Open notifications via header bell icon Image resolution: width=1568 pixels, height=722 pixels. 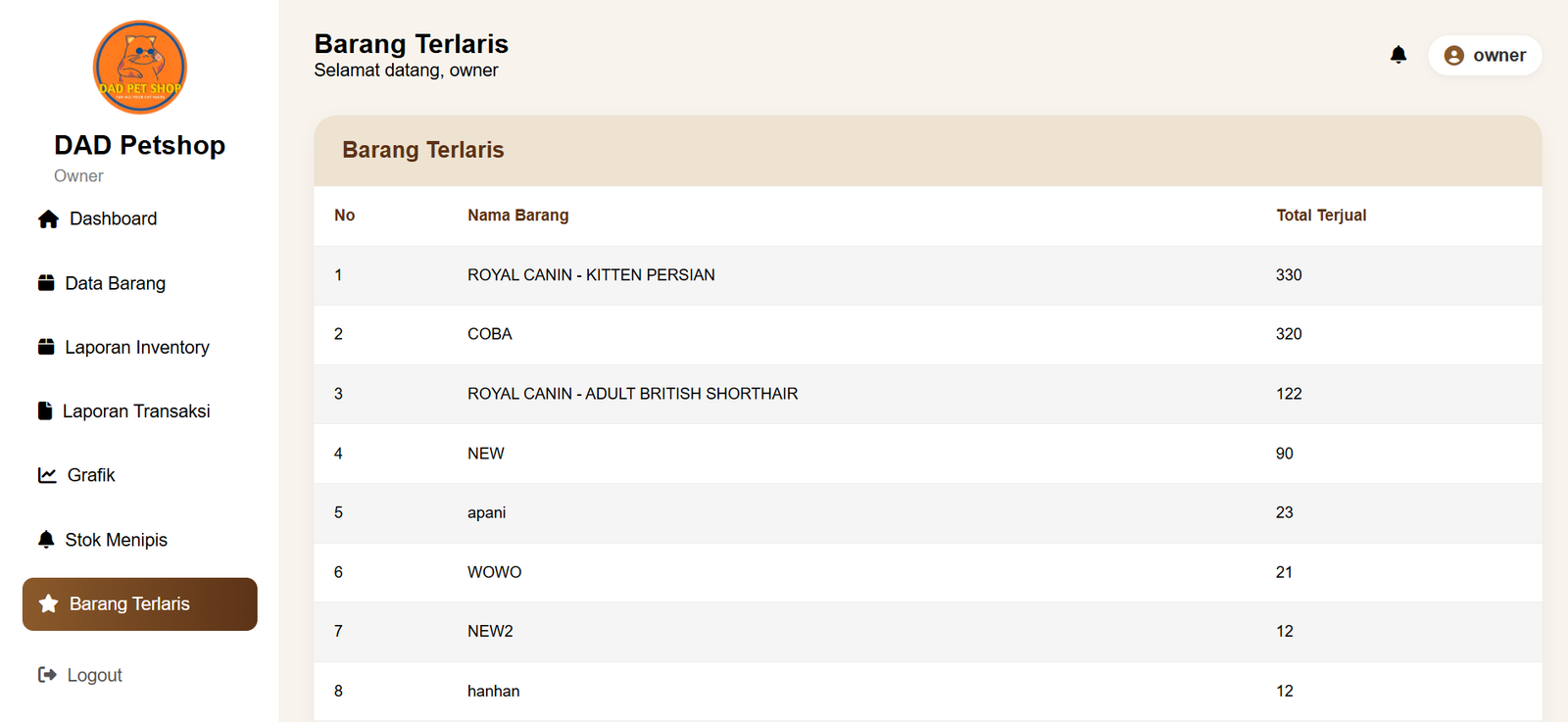pos(1398,55)
